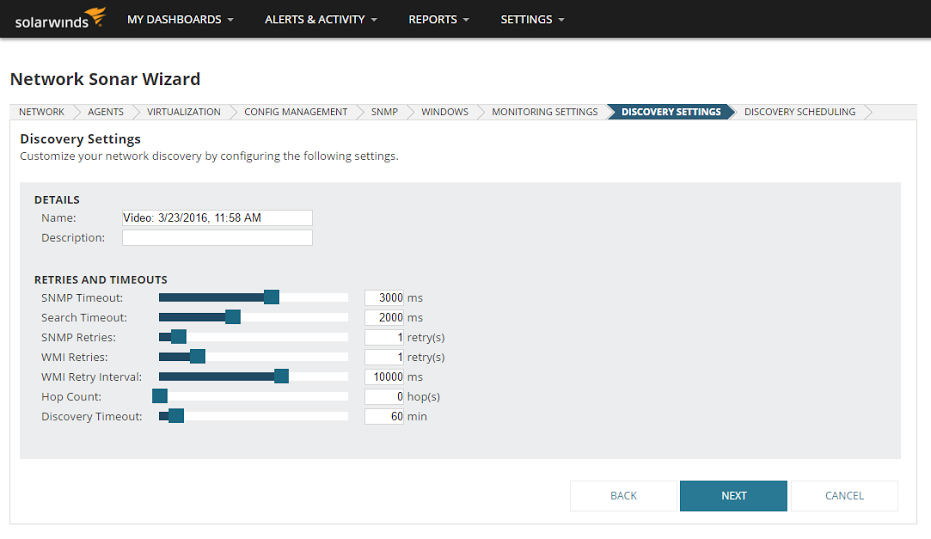Image resolution: width=931 pixels, height=539 pixels.
Task: Cancel the Network Sonar Wizard
Action: [x=844, y=496]
